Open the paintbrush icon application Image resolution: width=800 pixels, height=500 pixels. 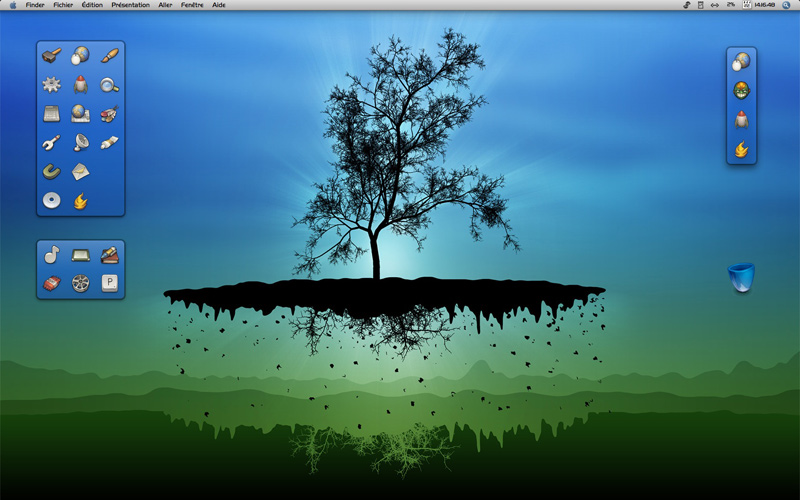coord(110,55)
